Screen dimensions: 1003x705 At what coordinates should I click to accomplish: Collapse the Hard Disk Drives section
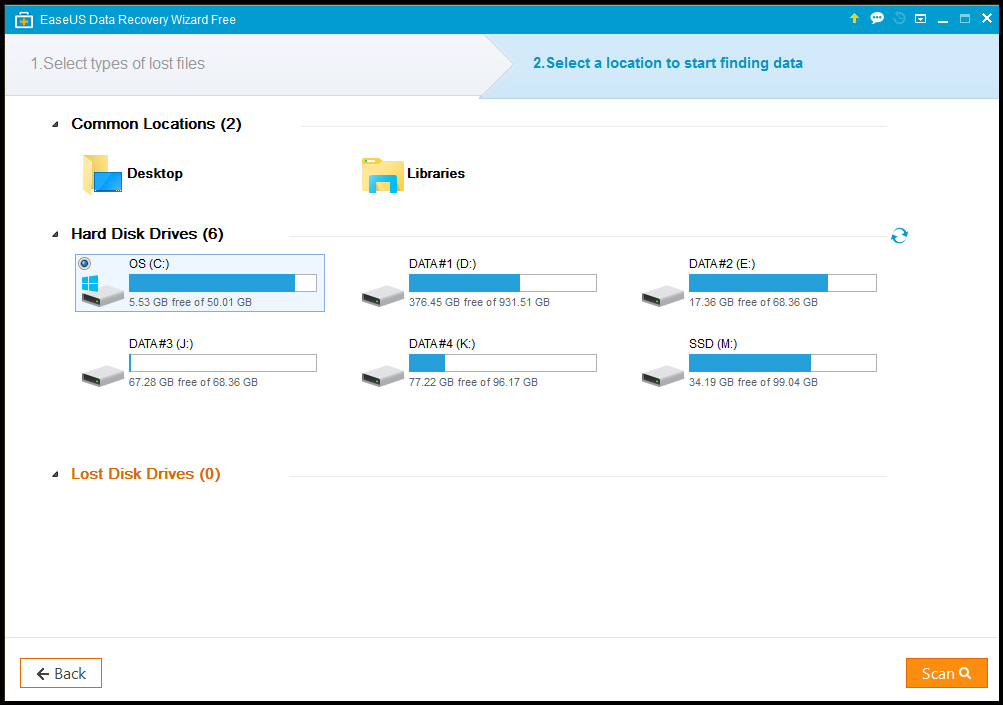tap(55, 233)
